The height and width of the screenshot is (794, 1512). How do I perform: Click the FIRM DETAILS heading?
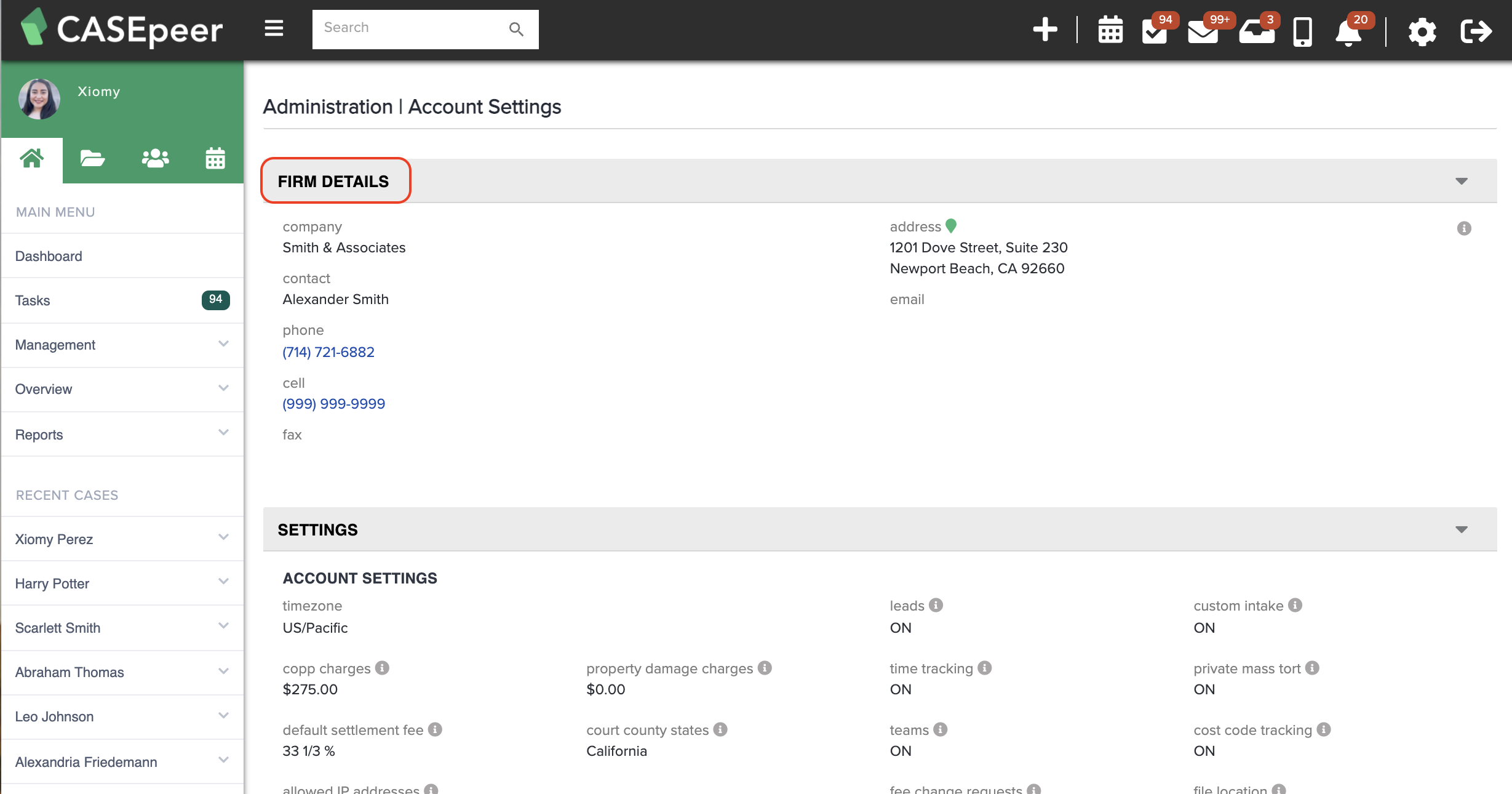pyautogui.click(x=333, y=181)
